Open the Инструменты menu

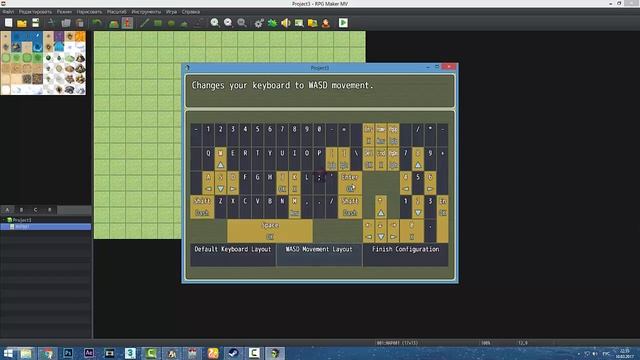[x=146, y=12]
